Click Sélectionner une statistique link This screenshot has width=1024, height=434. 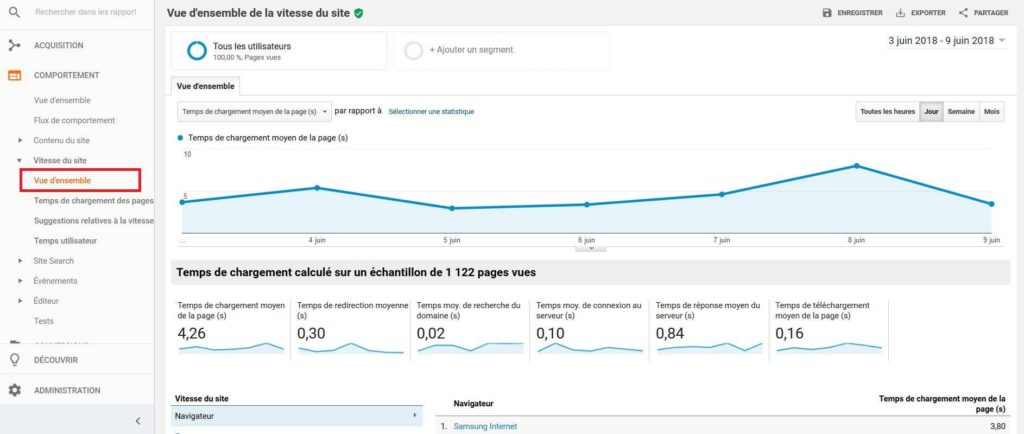(x=431, y=112)
